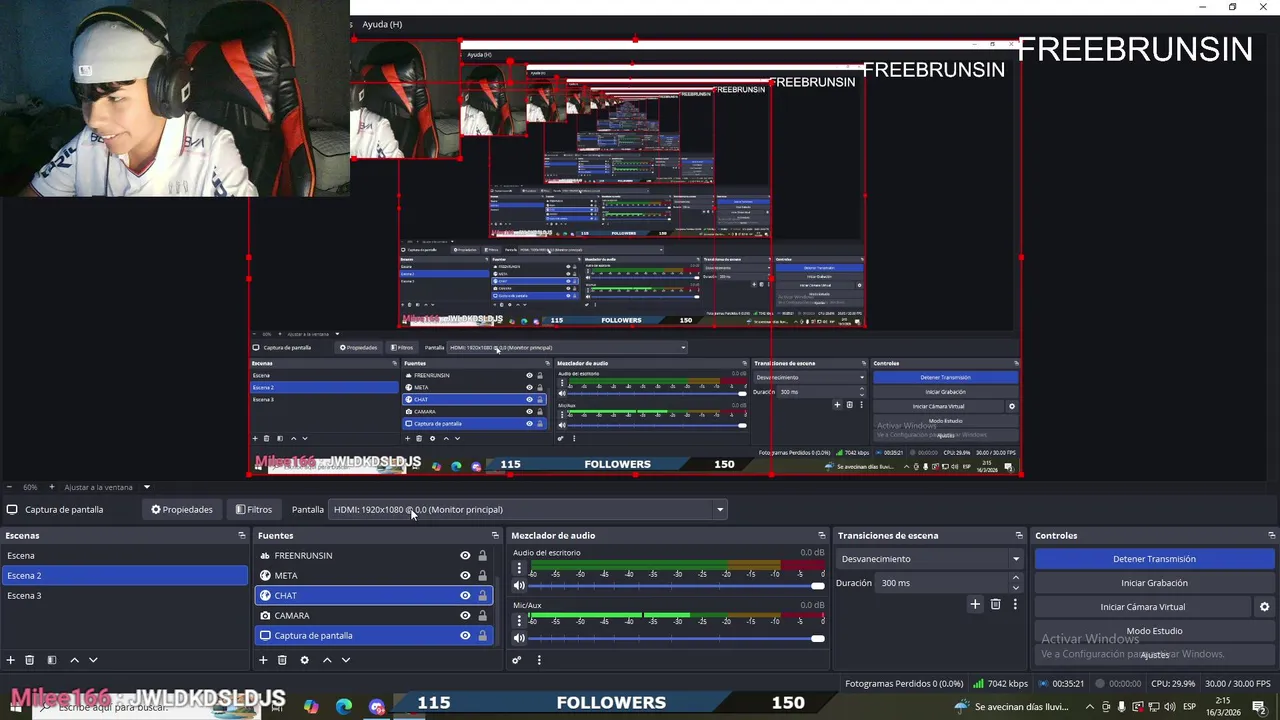1280x720 pixels.
Task: Open the Pantalla monitor dropdown
Action: click(x=528, y=509)
